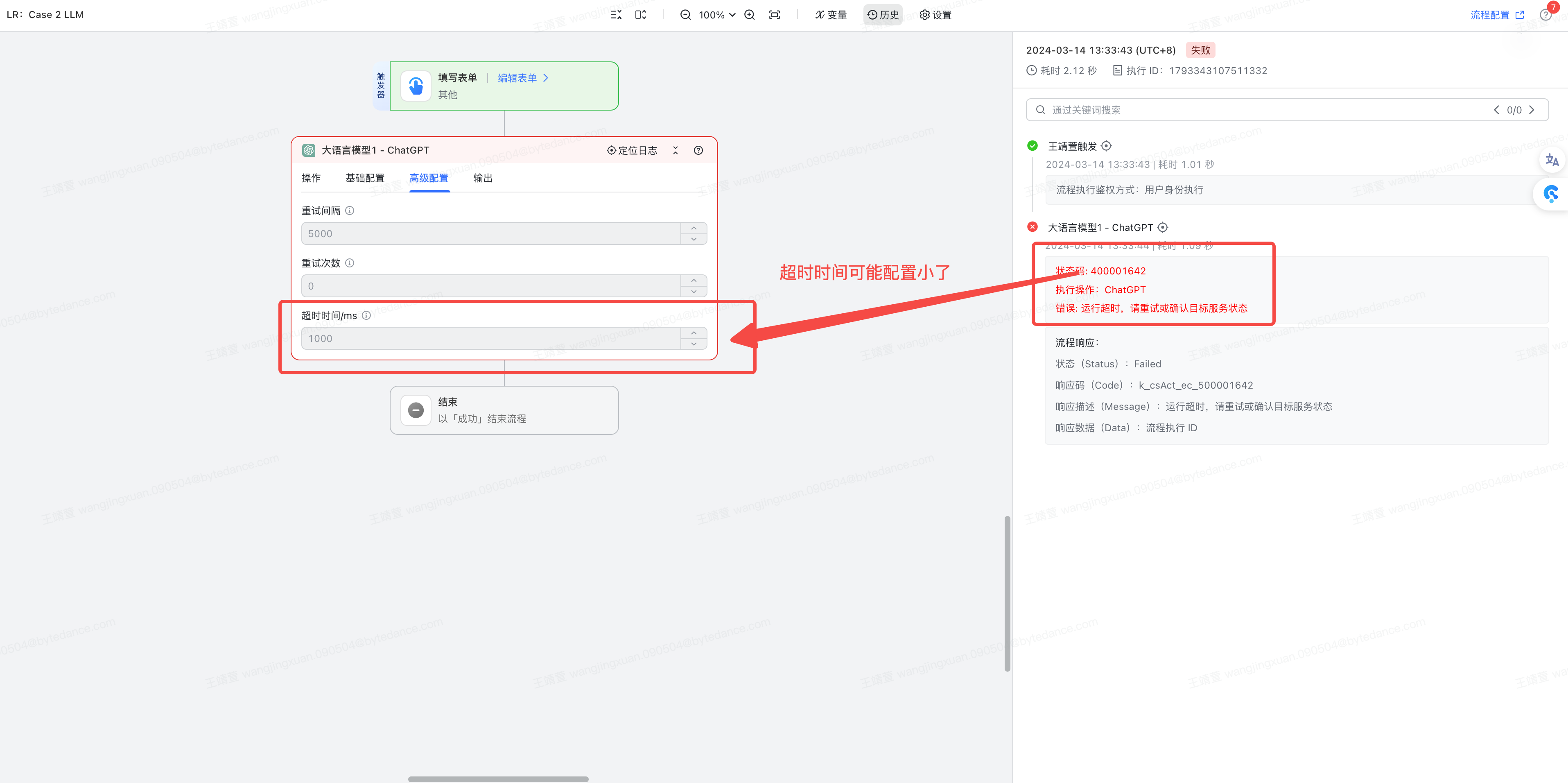Switch to the 输出 tab
The image size is (1568, 783).
[483, 178]
